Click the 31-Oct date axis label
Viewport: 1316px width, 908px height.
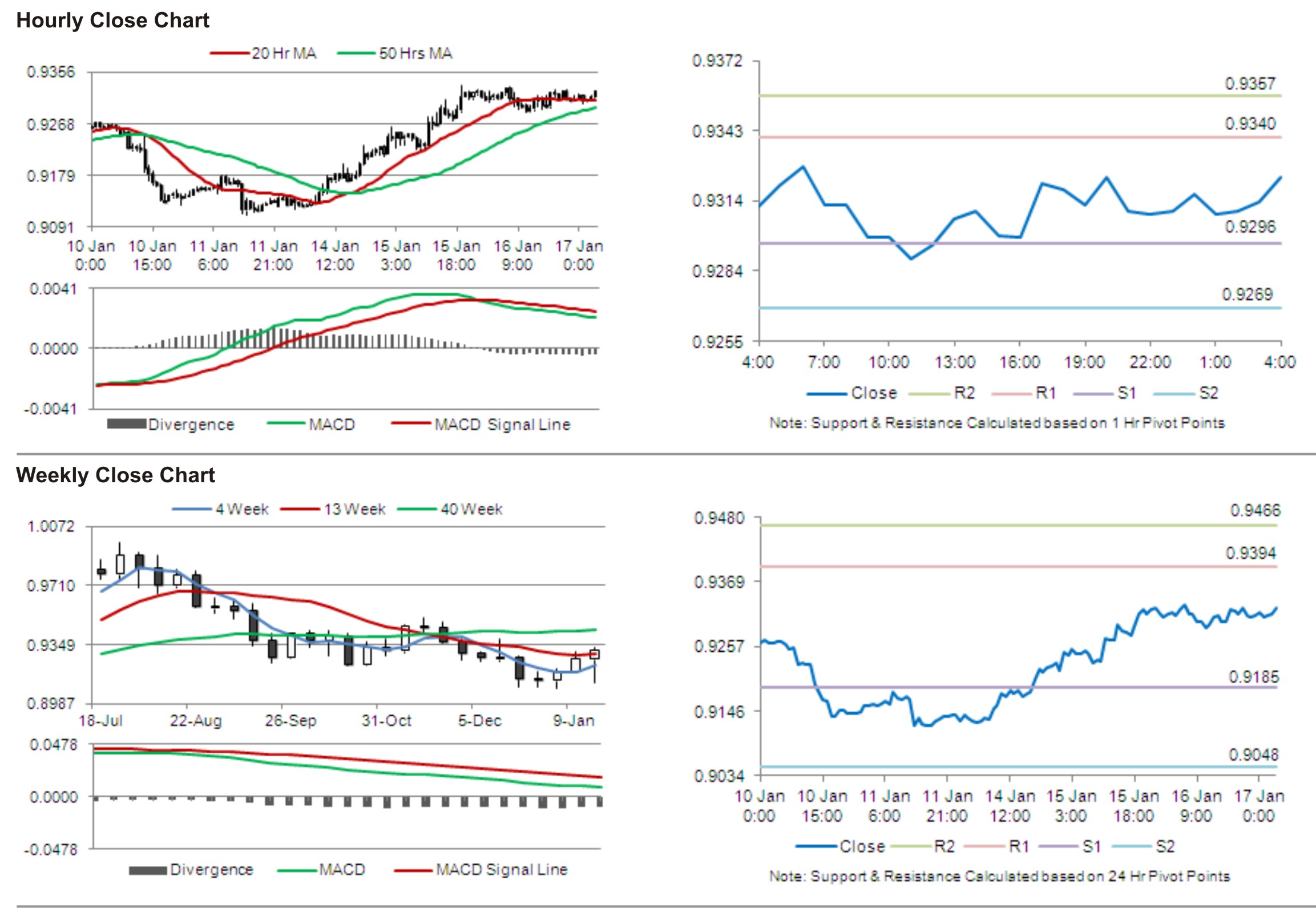[386, 721]
